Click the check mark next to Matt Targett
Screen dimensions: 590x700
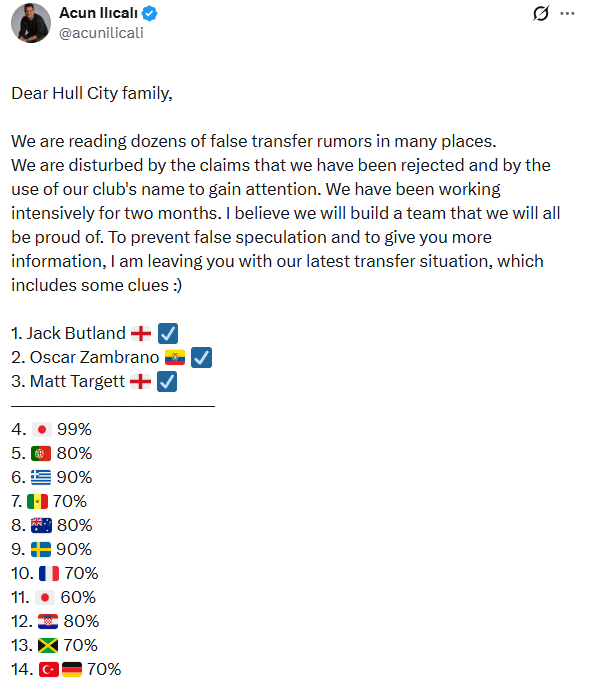click(167, 382)
